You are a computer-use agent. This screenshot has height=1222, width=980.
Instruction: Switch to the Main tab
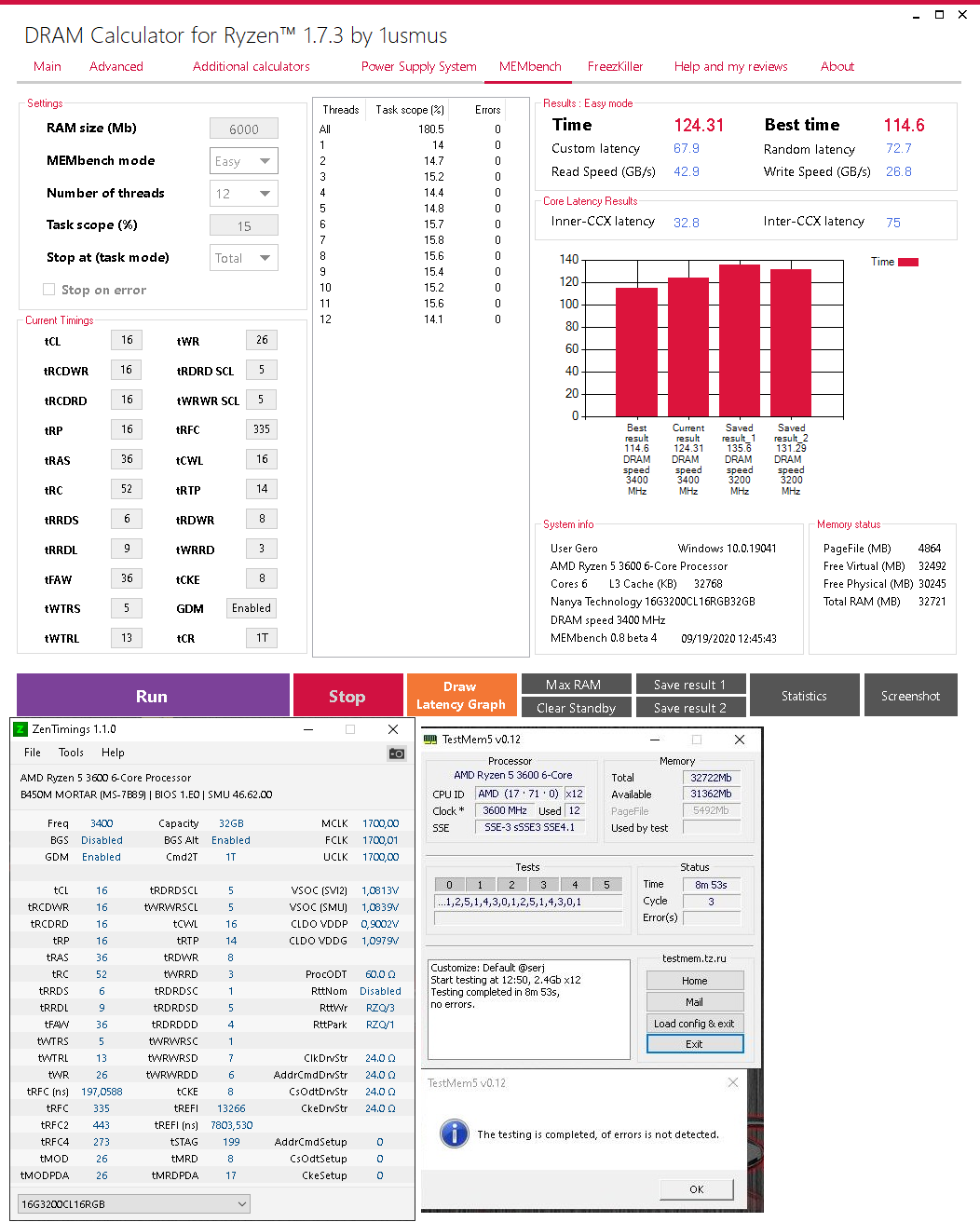pyautogui.click(x=48, y=66)
